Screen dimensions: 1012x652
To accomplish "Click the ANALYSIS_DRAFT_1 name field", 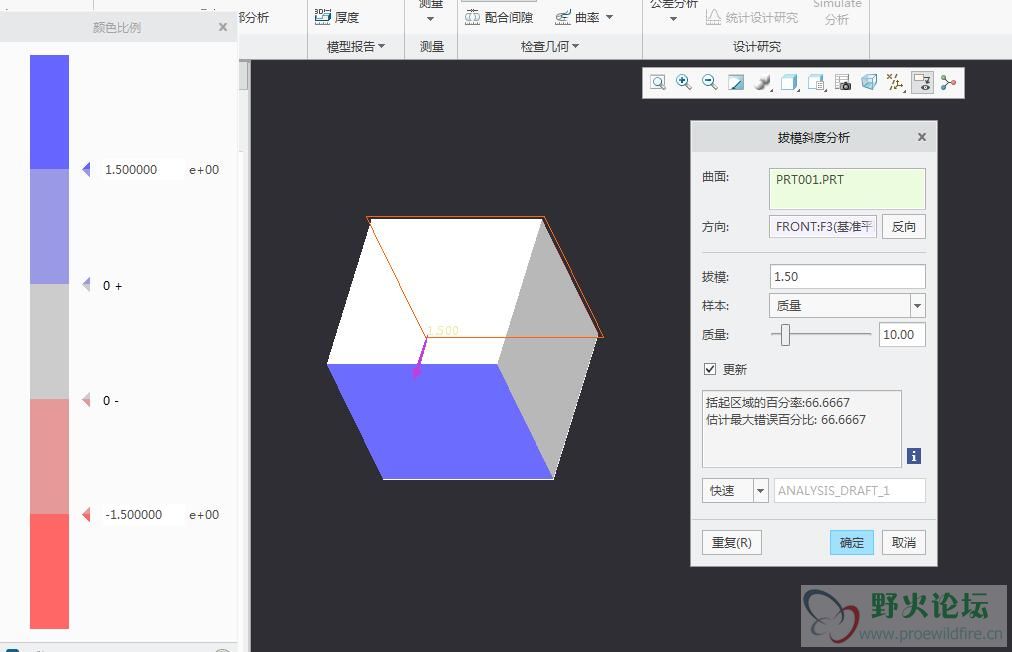I will (x=849, y=491).
